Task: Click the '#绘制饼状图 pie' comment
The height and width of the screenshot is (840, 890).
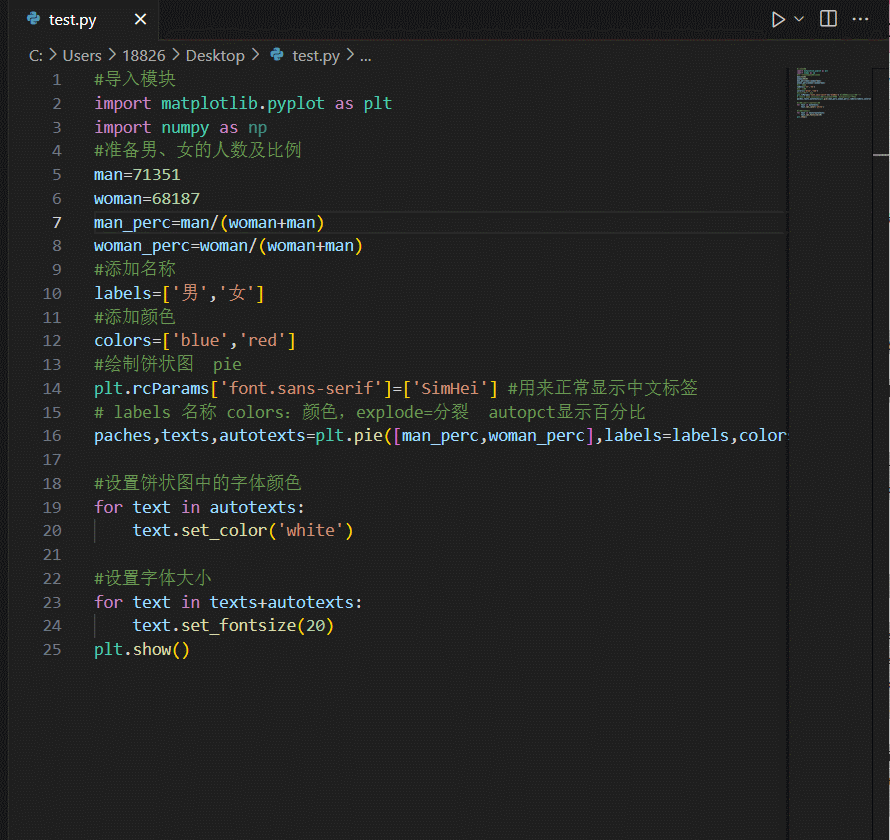Action: tap(168, 364)
